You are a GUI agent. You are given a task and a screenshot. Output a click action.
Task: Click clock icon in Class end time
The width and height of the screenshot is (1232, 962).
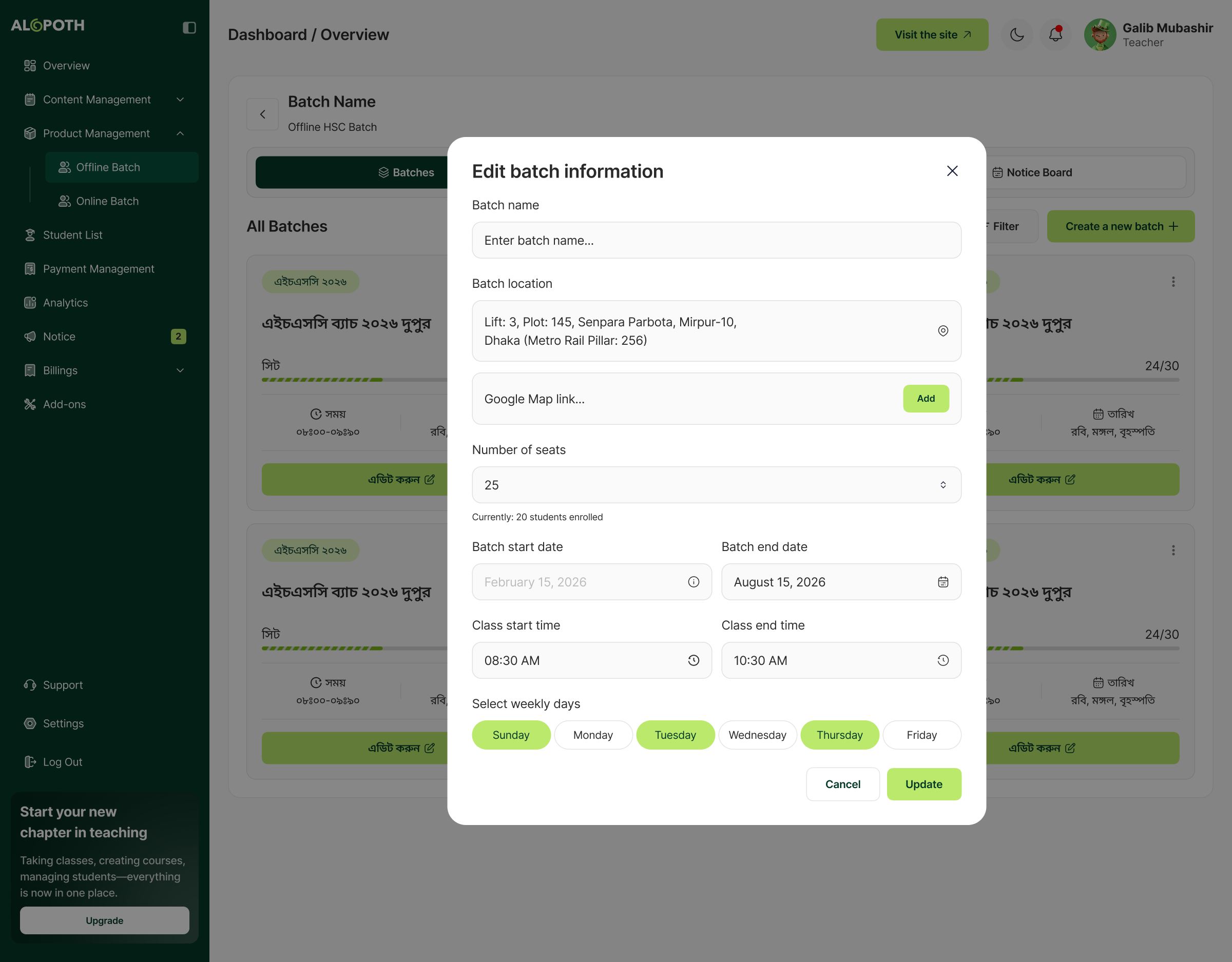pos(942,660)
